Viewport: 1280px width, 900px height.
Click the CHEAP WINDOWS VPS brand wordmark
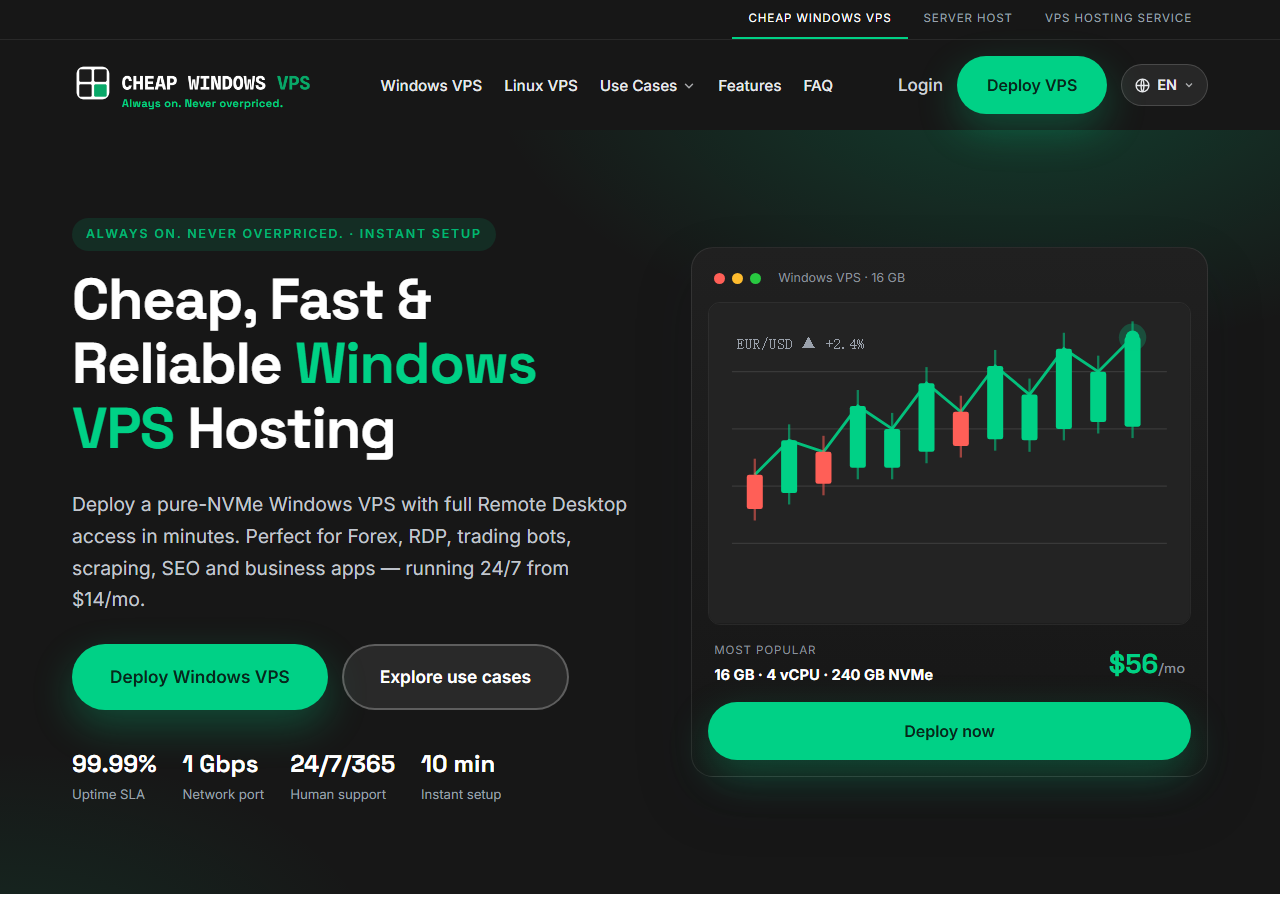[216, 83]
